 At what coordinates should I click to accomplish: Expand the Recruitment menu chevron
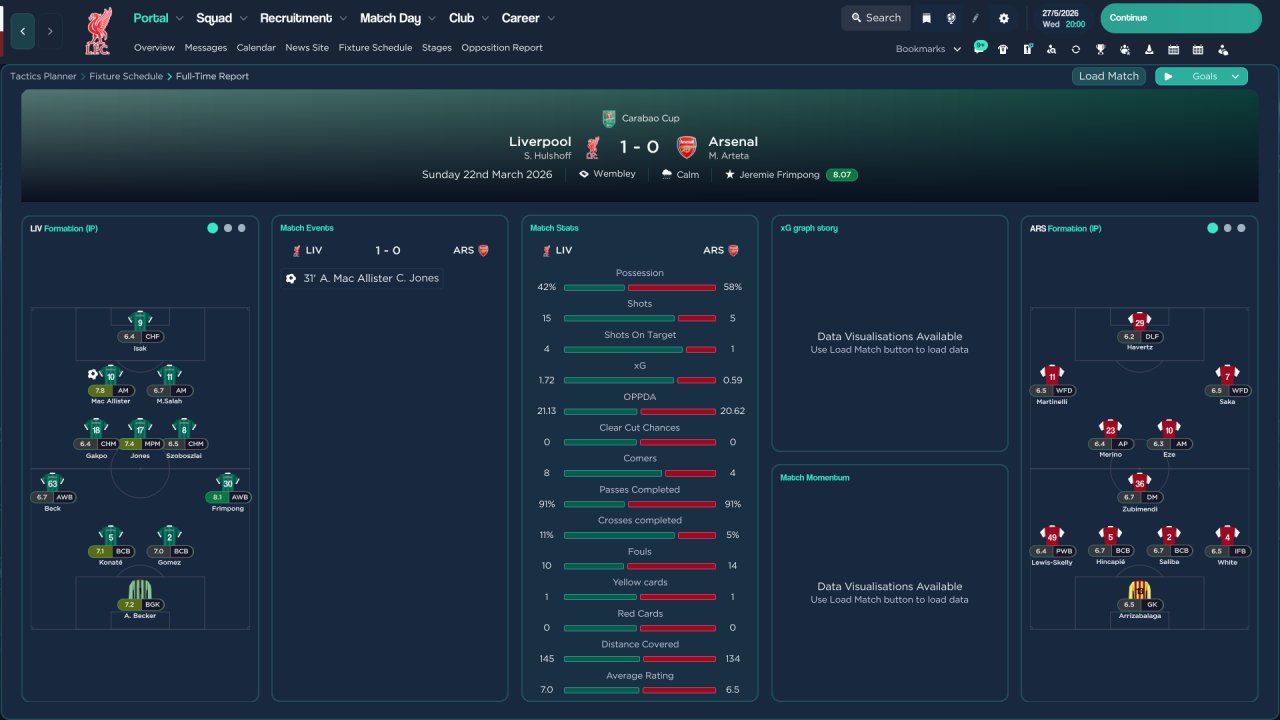343,18
